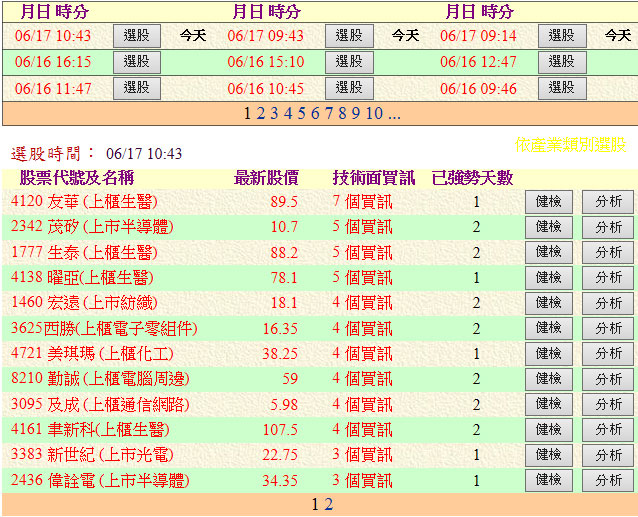Click 7 個買訊 signal text

(362, 202)
